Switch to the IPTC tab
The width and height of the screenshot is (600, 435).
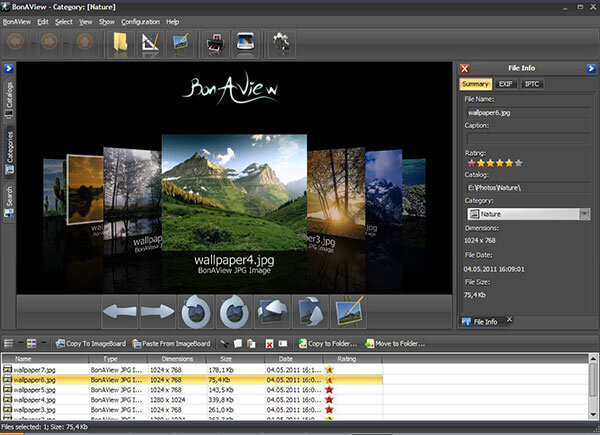(533, 84)
